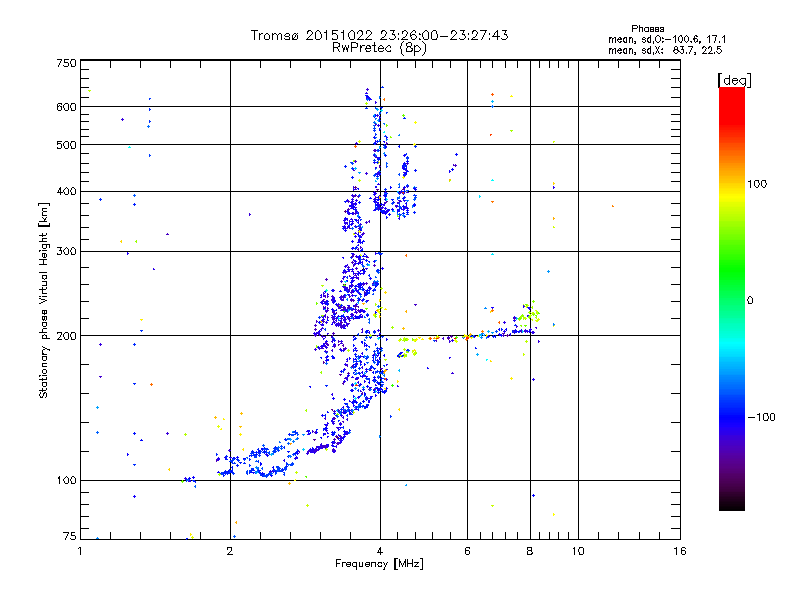Screen dimensions: 800x600
Task: Click the x-axis tick label '8'
Action: tap(530, 551)
